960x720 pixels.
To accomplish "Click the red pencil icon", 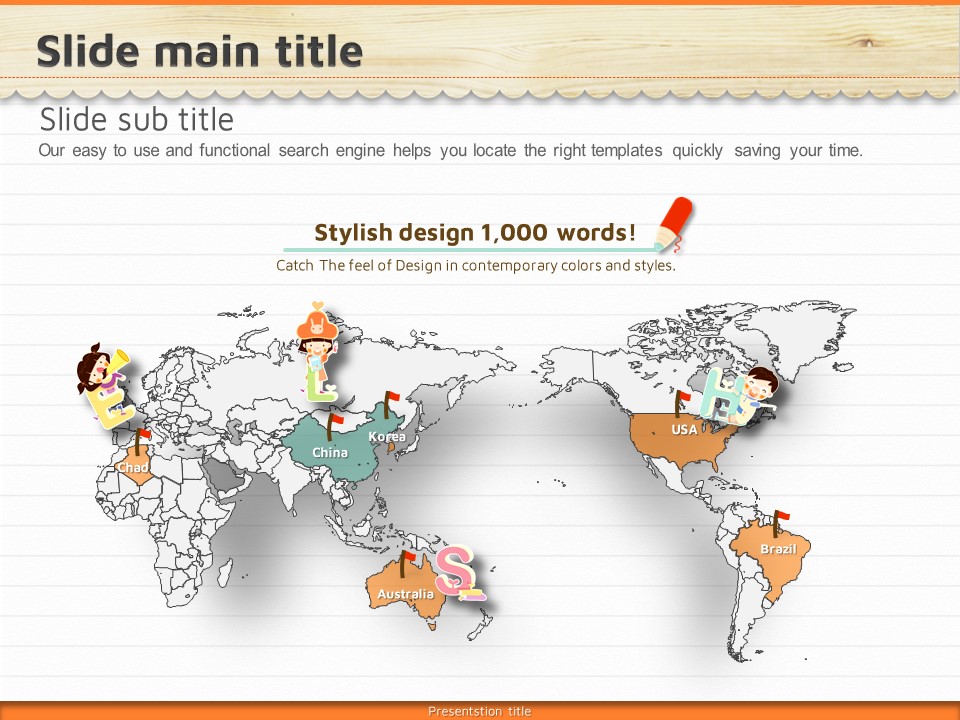I will click(672, 222).
